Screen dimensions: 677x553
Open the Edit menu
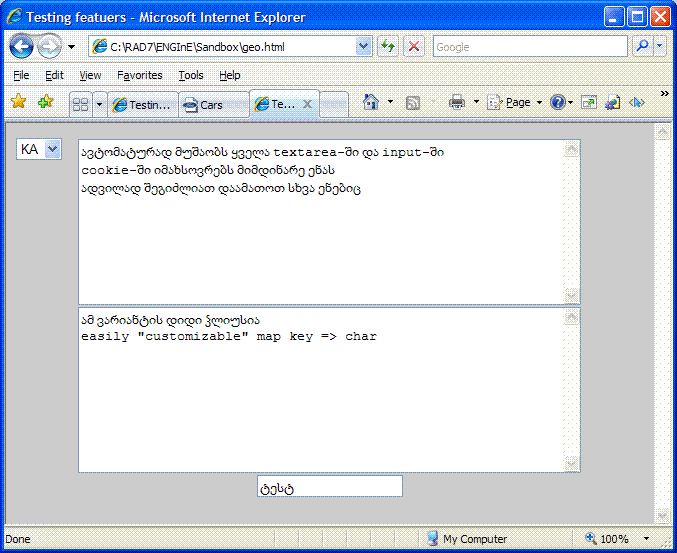click(x=54, y=75)
